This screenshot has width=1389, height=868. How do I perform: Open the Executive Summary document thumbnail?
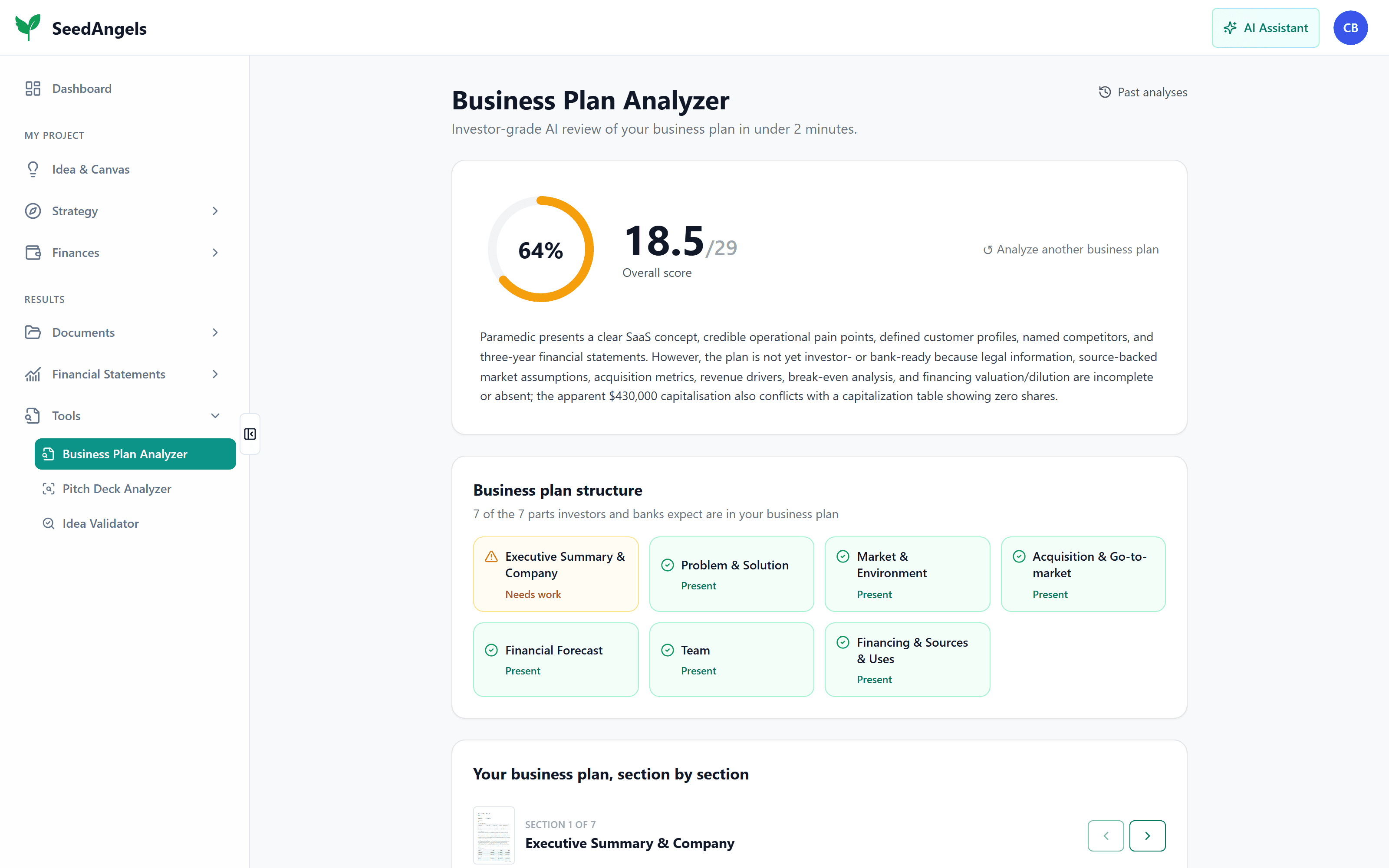pyautogui.click(x=494, y=835)
